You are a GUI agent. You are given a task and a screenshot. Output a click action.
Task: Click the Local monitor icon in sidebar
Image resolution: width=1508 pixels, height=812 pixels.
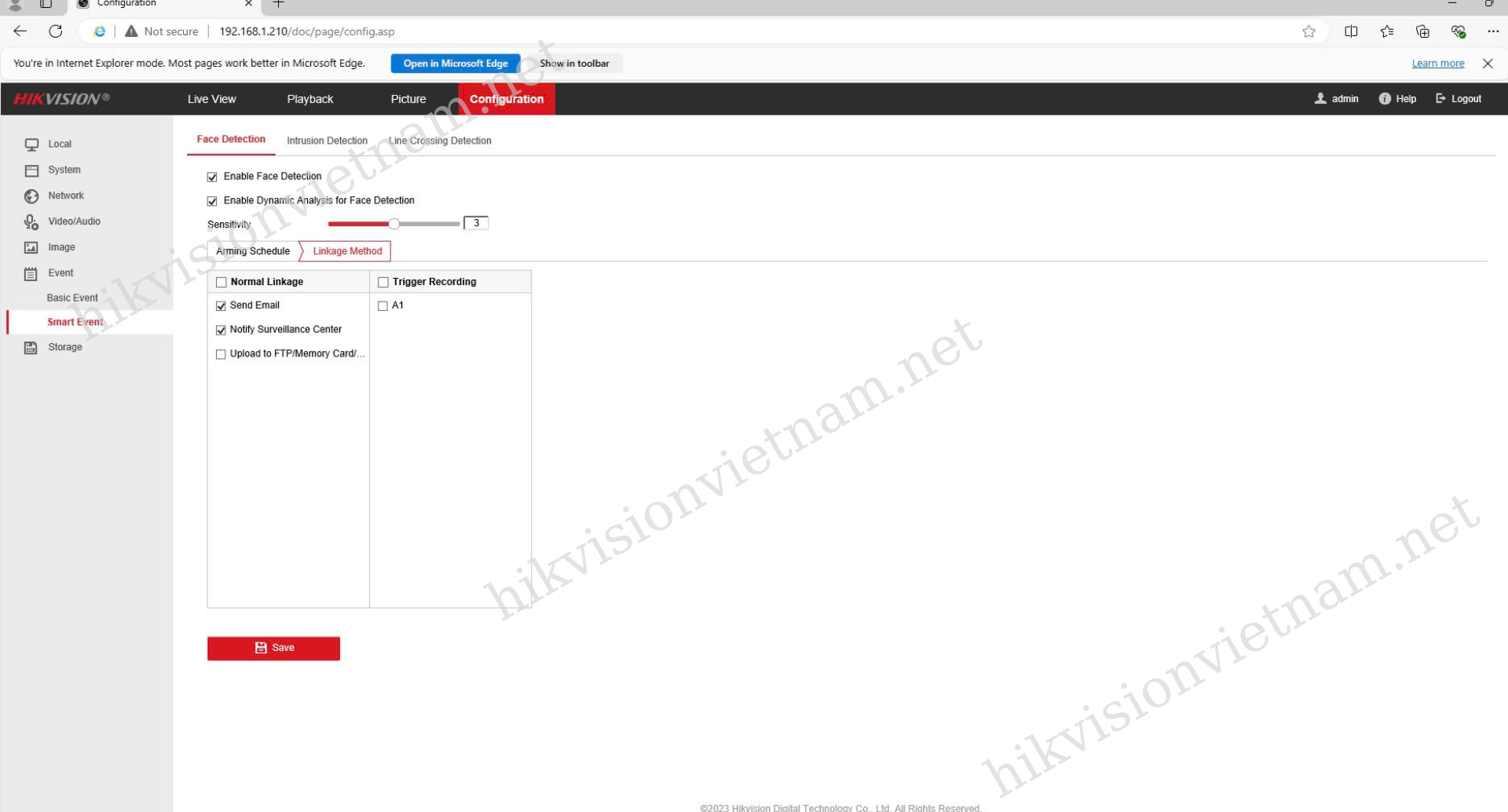click(31, 144)
